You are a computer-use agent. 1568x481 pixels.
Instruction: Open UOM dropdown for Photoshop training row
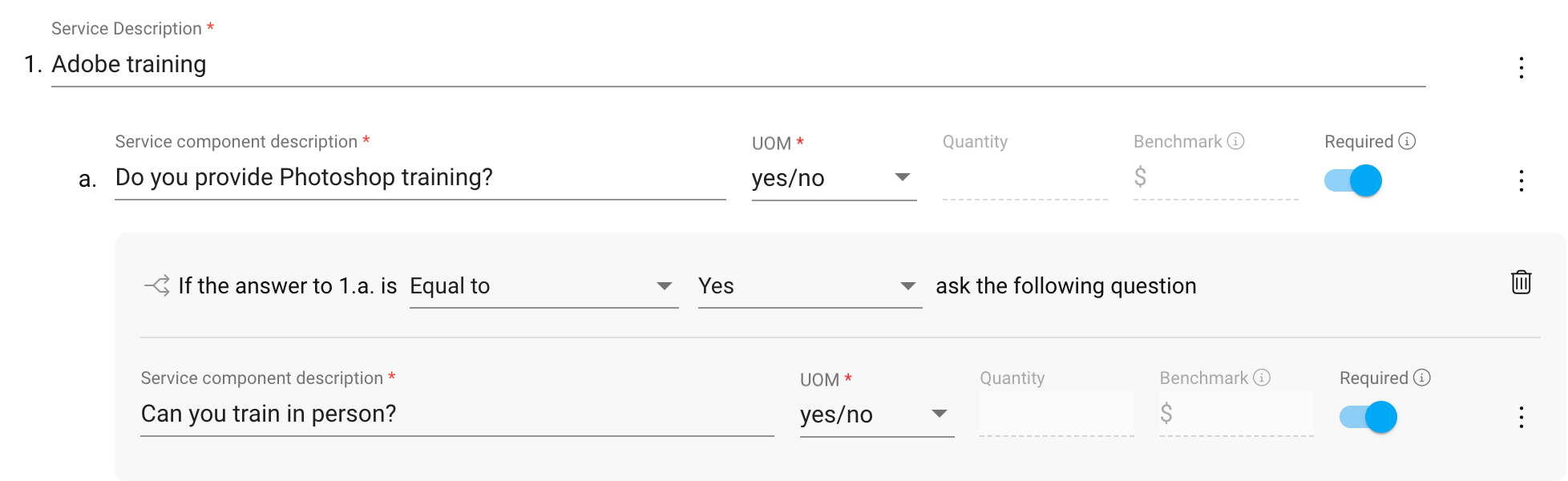[x=834, y=178]
